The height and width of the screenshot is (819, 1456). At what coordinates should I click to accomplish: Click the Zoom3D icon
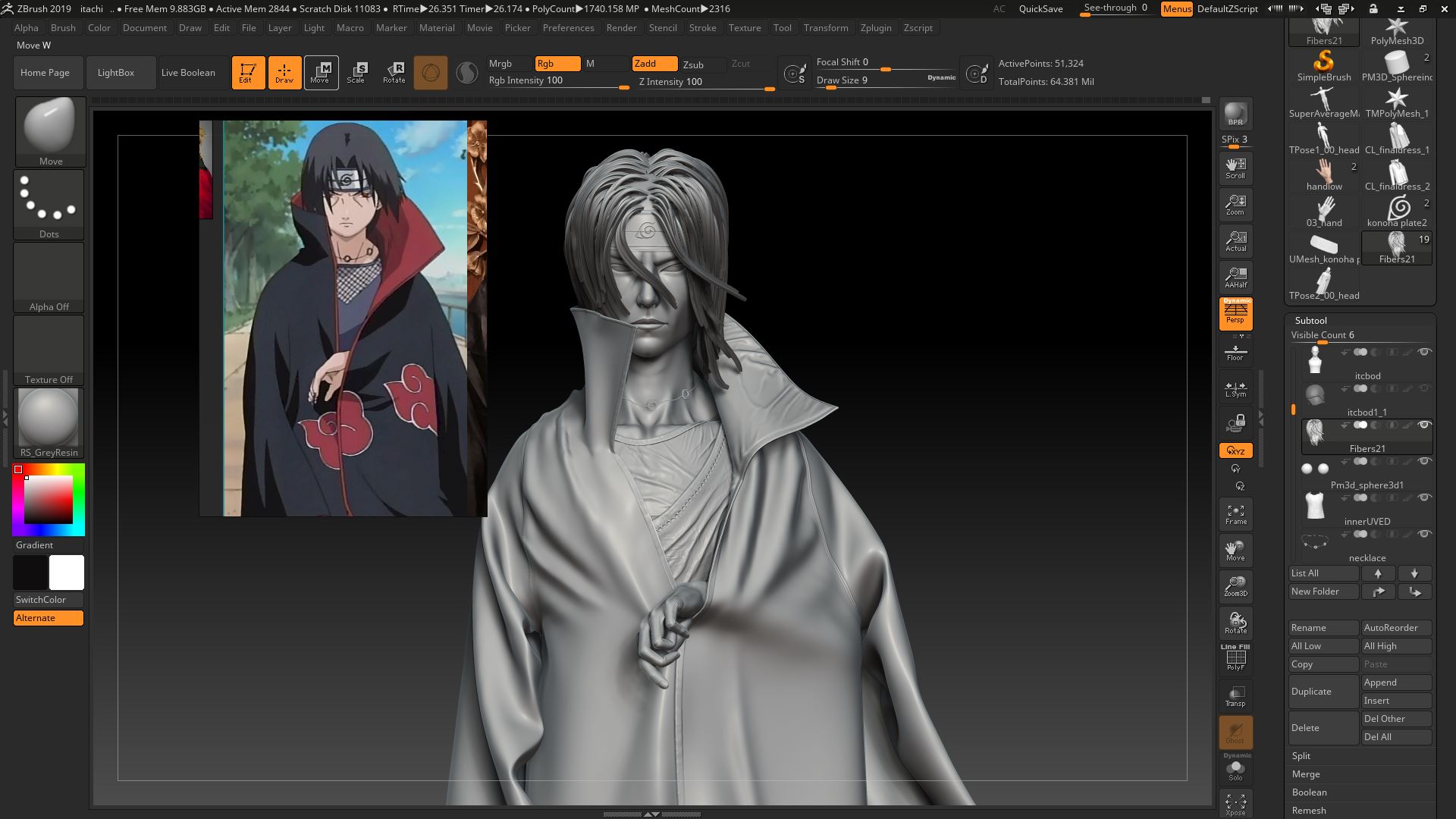coord(1235,586)
